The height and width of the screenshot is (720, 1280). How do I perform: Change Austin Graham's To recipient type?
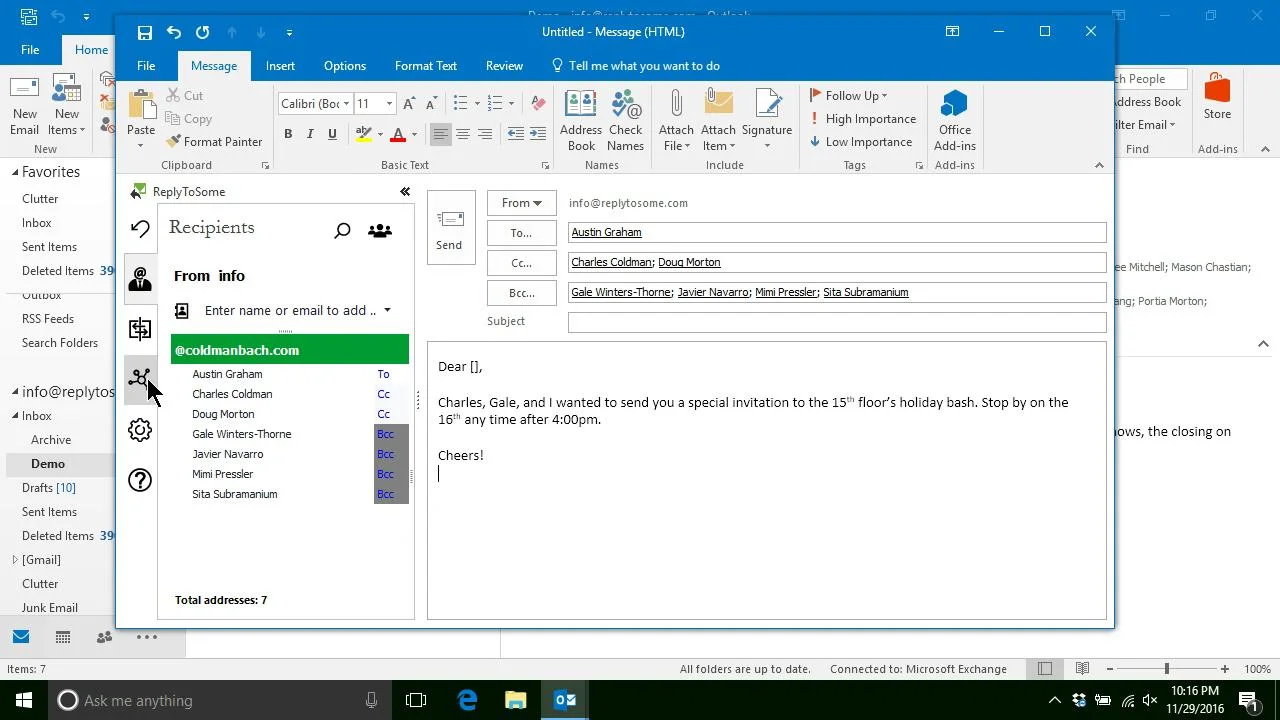click(383, 374)
